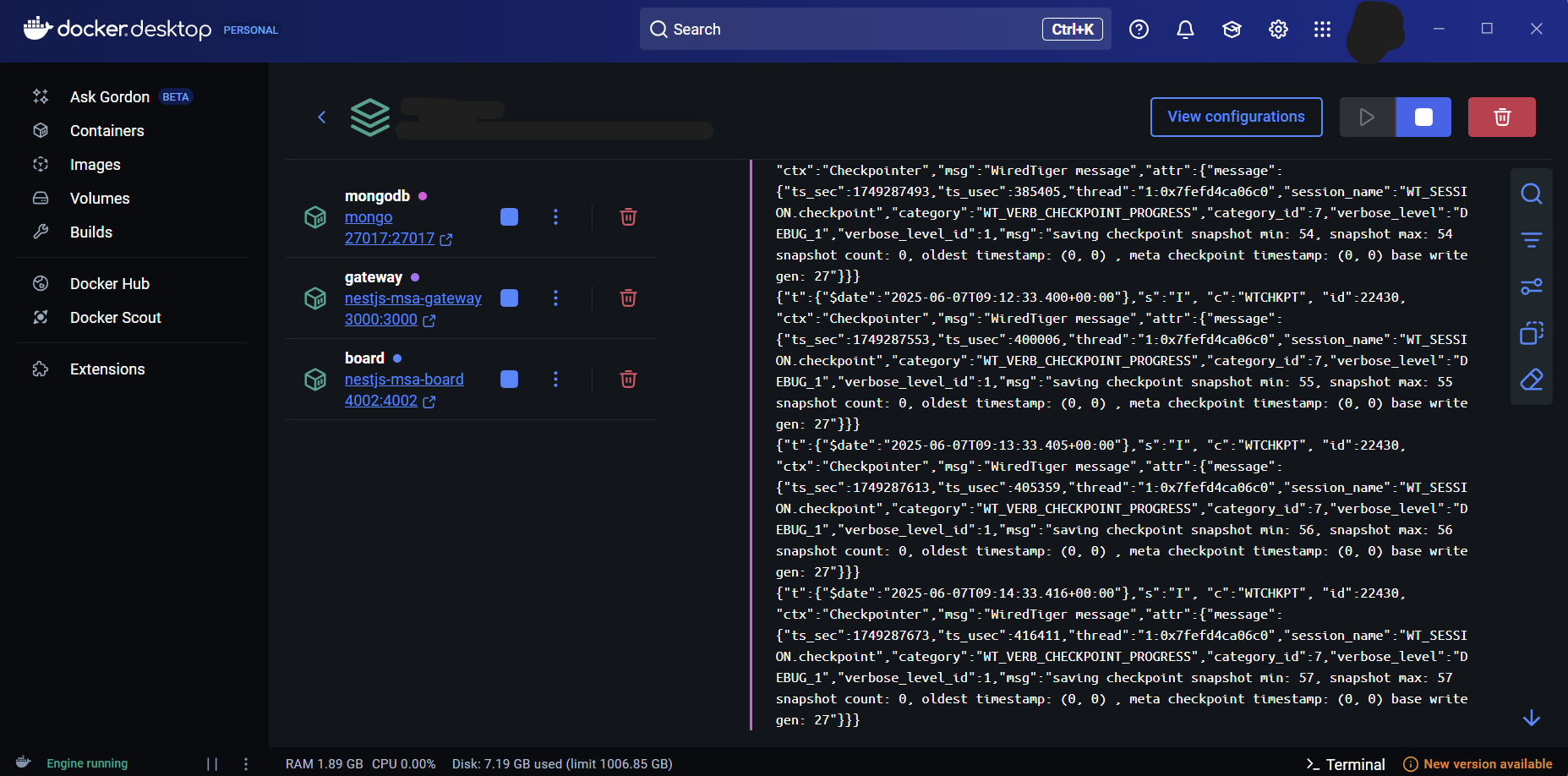
Task: Click the Volumes drive icon
Action: coord(41,198)
